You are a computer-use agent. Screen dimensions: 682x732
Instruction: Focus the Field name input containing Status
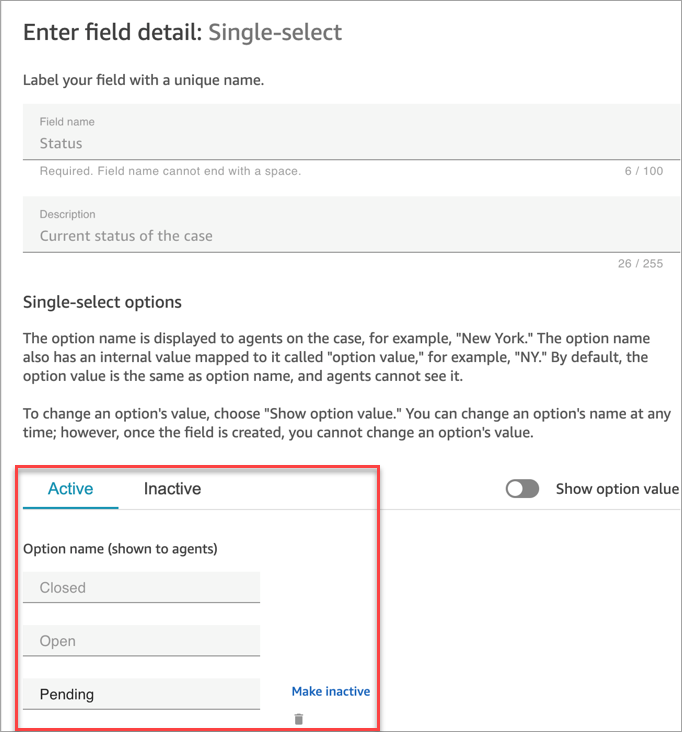click(350, 143)
